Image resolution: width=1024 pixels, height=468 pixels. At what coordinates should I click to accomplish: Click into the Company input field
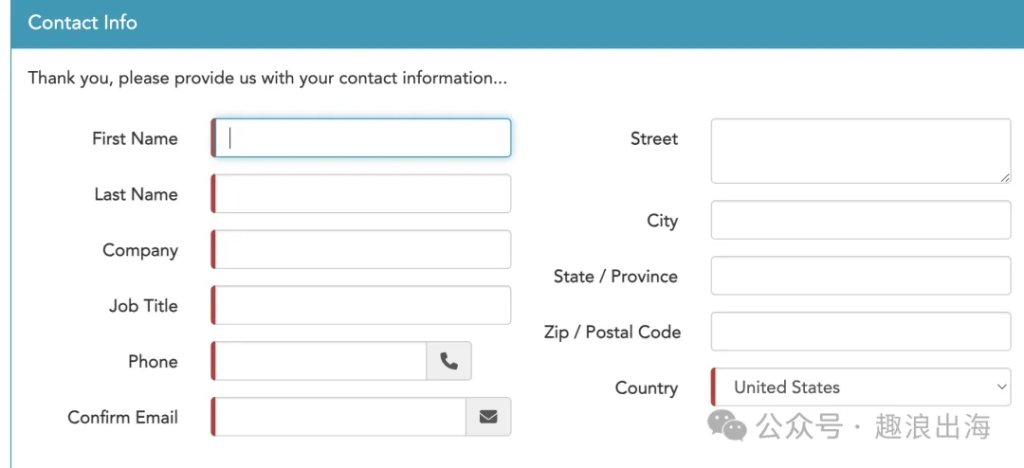pos(361,249)
